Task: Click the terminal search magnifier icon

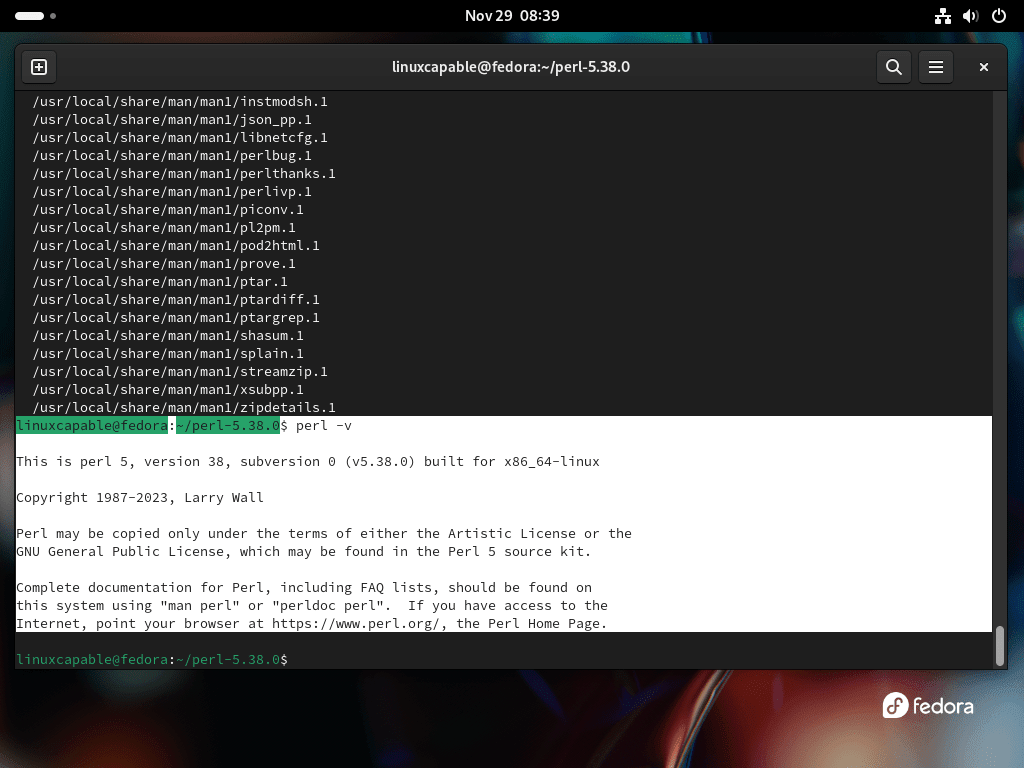Action: (893, 67)
